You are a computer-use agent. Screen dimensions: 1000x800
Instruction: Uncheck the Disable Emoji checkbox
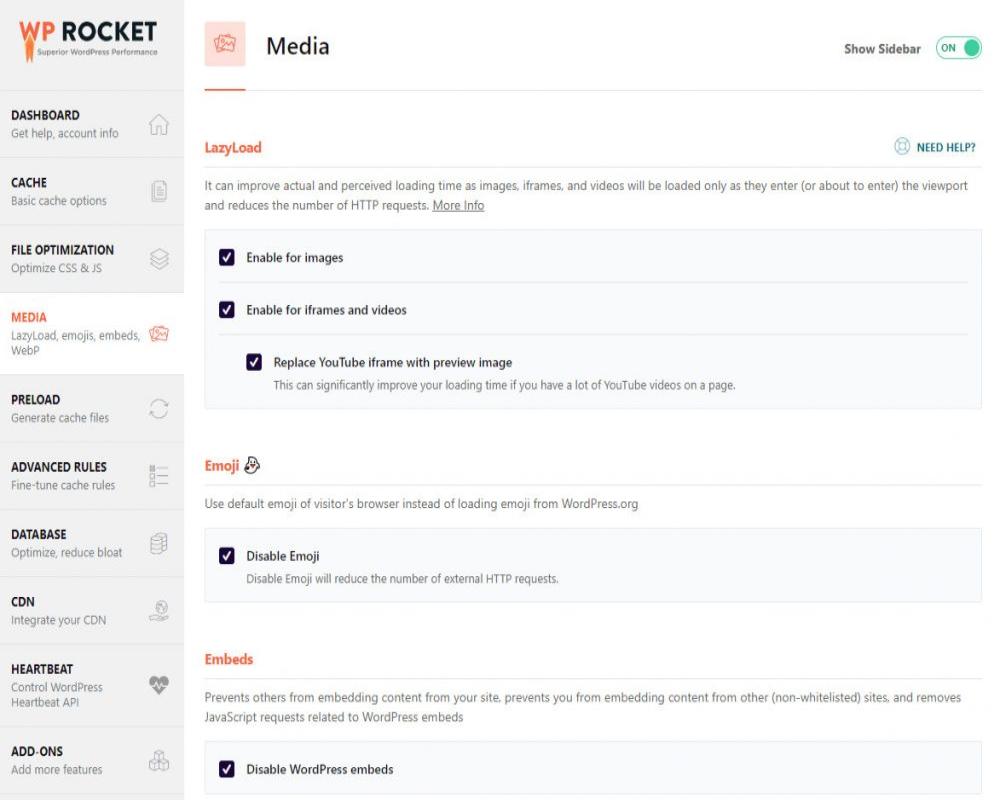[x=227, y=556]
